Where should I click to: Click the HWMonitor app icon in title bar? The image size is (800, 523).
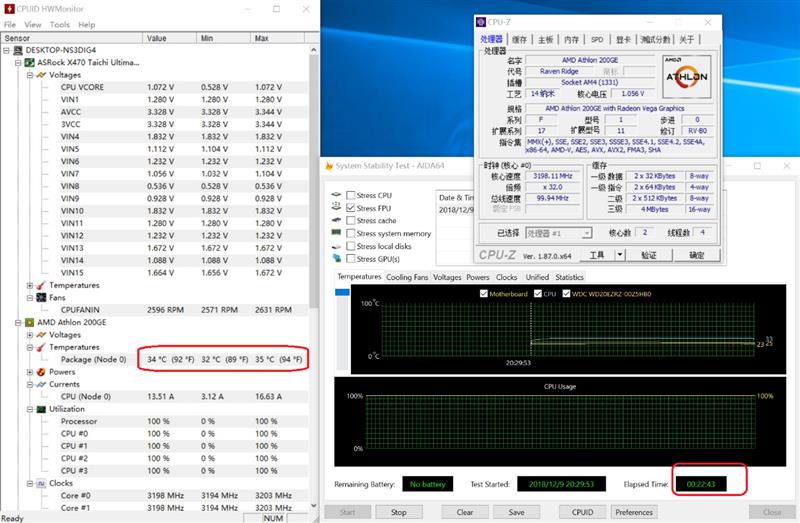[x=9, y=9]
